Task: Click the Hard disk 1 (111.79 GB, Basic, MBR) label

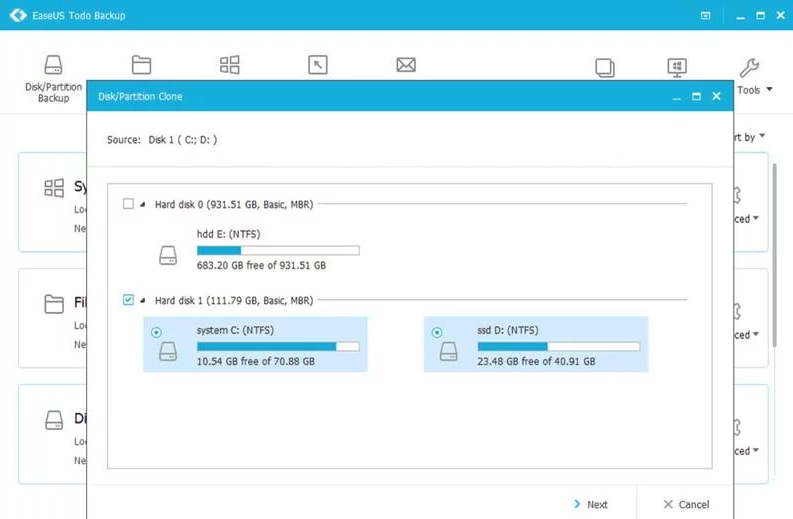Action: (234, 300)
